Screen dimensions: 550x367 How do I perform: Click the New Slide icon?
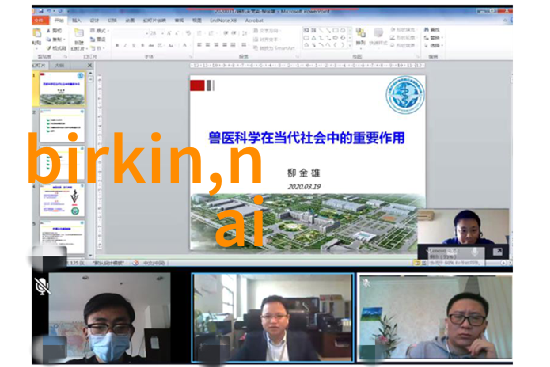[x=79, y=33]
